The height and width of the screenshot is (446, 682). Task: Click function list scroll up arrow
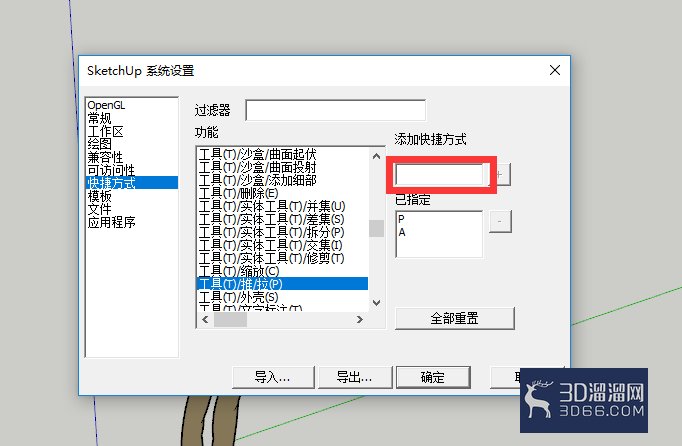tap(377, 156)
